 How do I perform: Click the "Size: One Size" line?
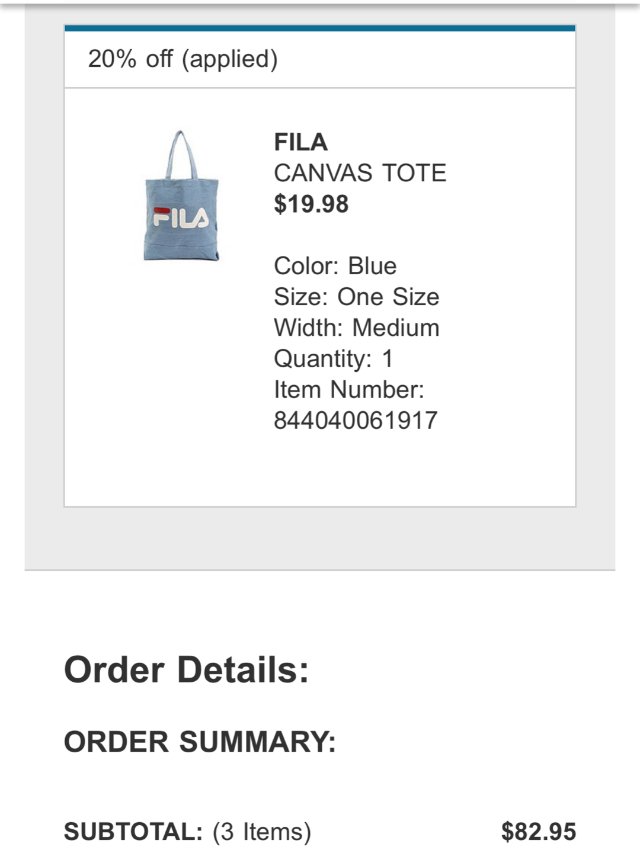356,297
